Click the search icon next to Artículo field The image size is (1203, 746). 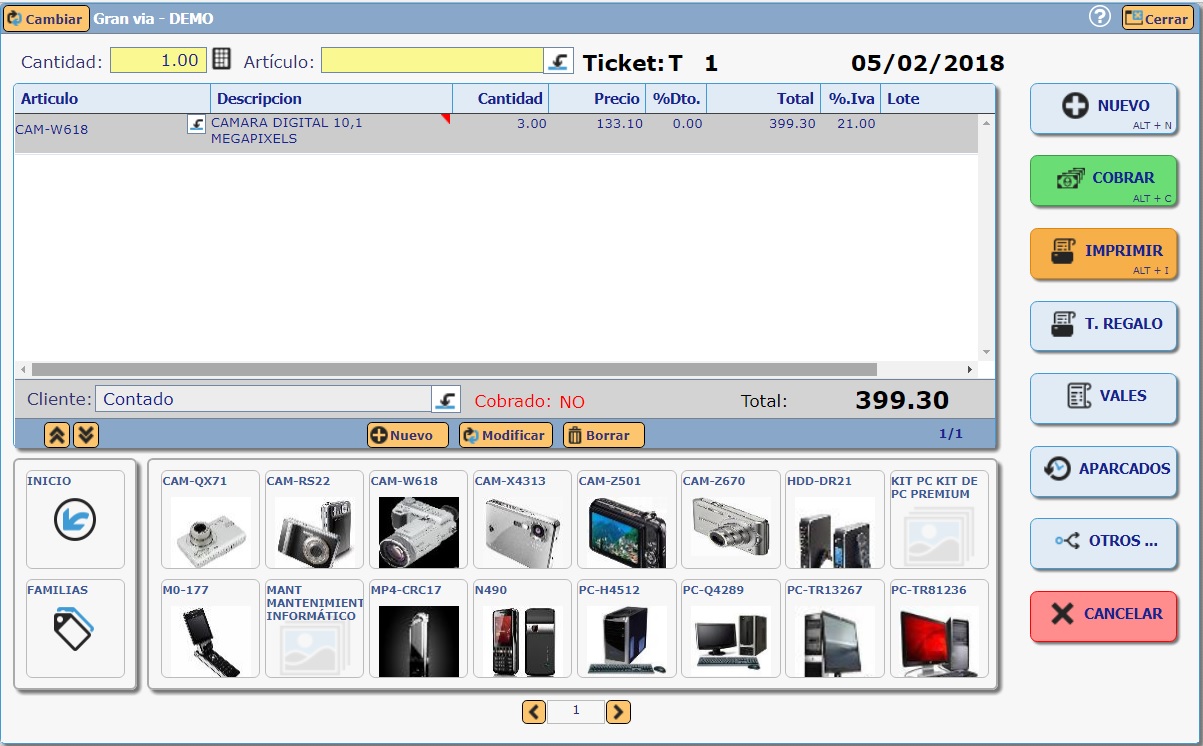(x=559, y=61)
